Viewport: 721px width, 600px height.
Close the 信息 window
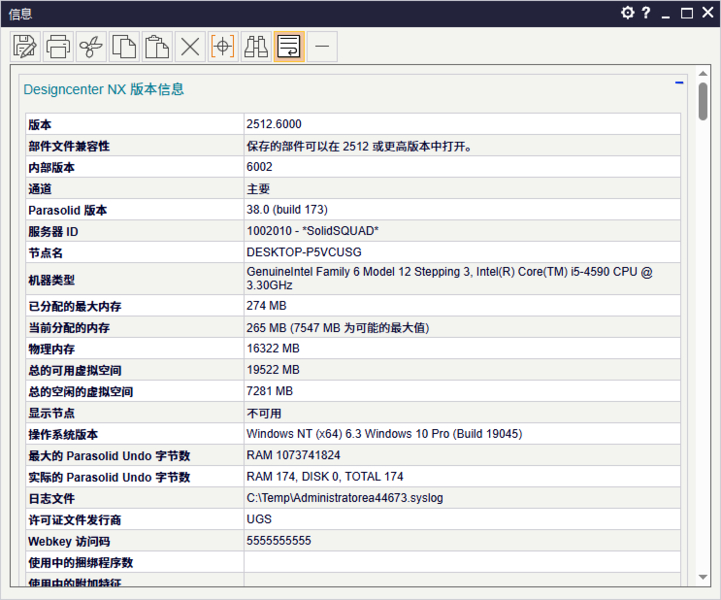708,12
